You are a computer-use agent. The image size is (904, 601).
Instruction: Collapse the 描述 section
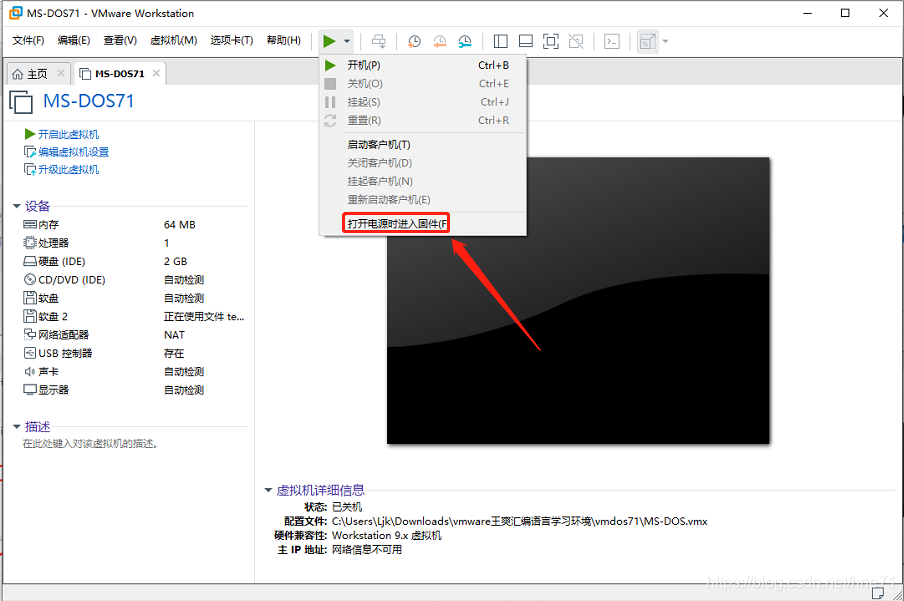coord(17,427)
